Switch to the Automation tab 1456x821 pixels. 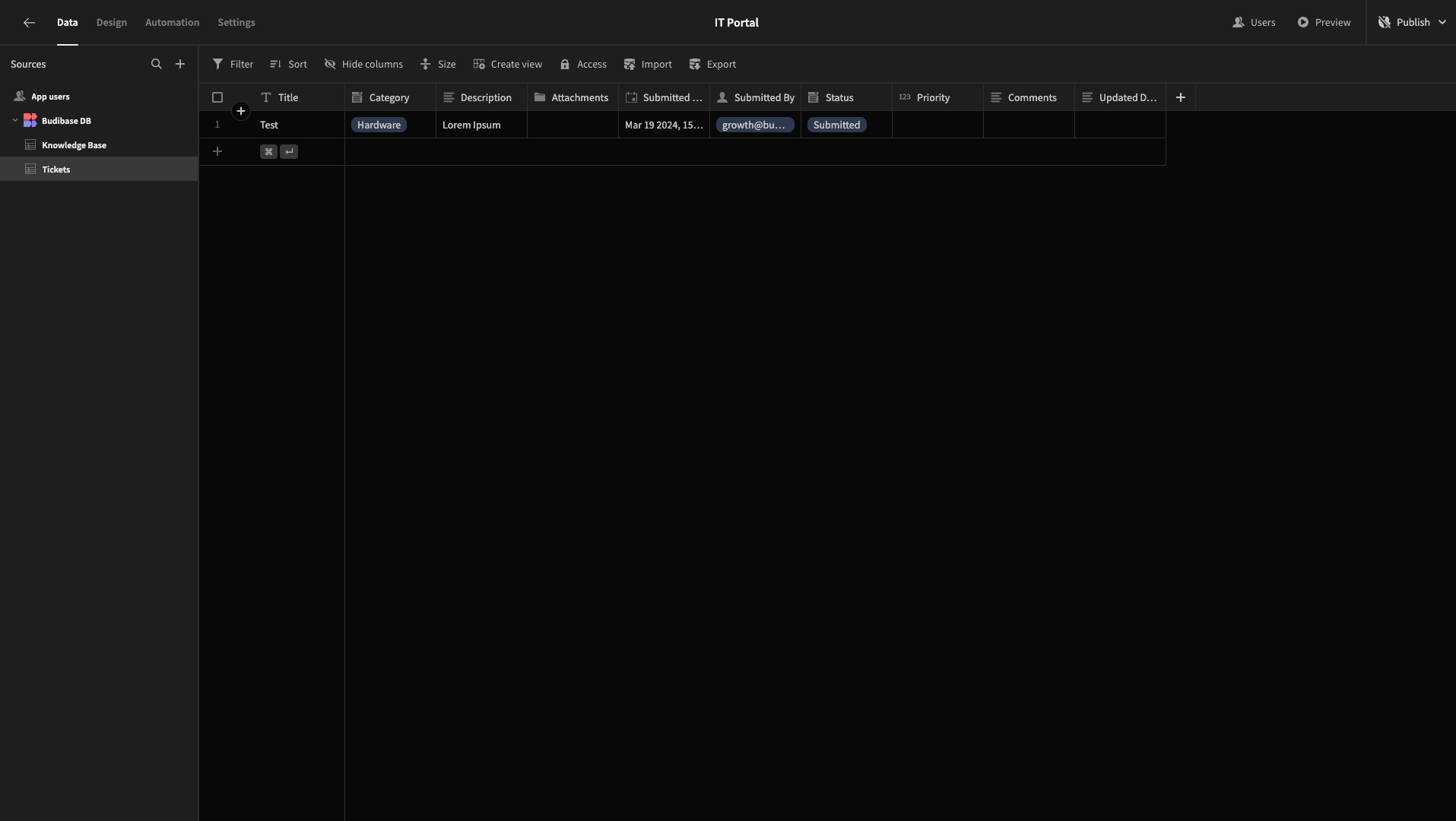pyautogui.click(x=173, y=23)
